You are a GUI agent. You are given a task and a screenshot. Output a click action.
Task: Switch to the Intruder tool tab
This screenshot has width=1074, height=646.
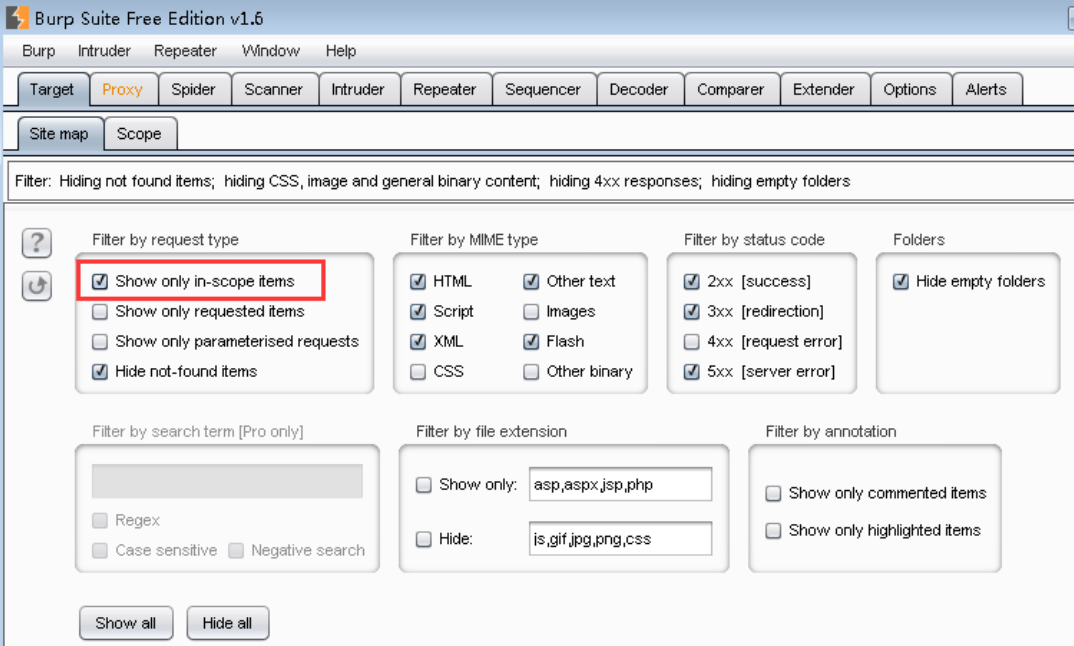358,90
